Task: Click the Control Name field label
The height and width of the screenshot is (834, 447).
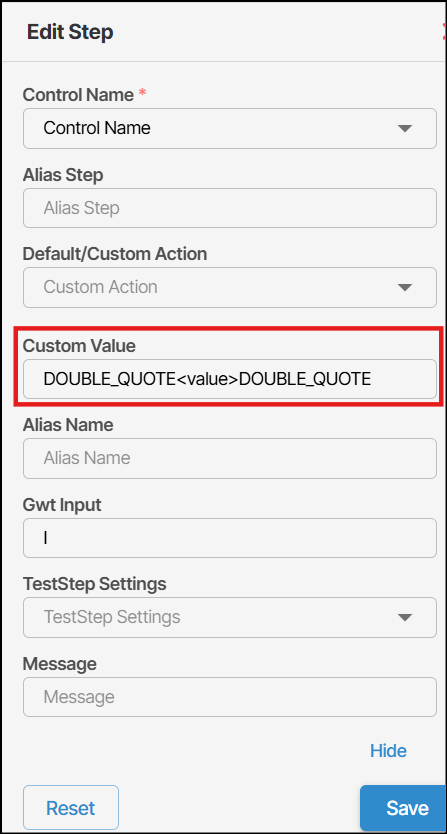Action: [x=78, y=95]
